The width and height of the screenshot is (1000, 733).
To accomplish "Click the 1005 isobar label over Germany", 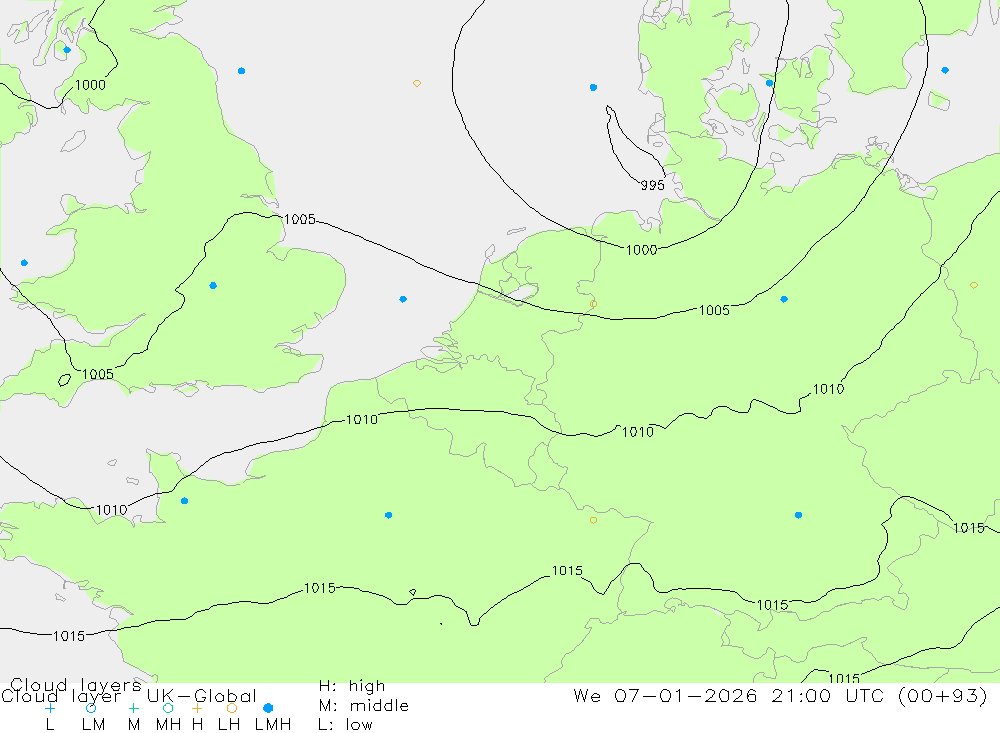I will tap(714, 310).
